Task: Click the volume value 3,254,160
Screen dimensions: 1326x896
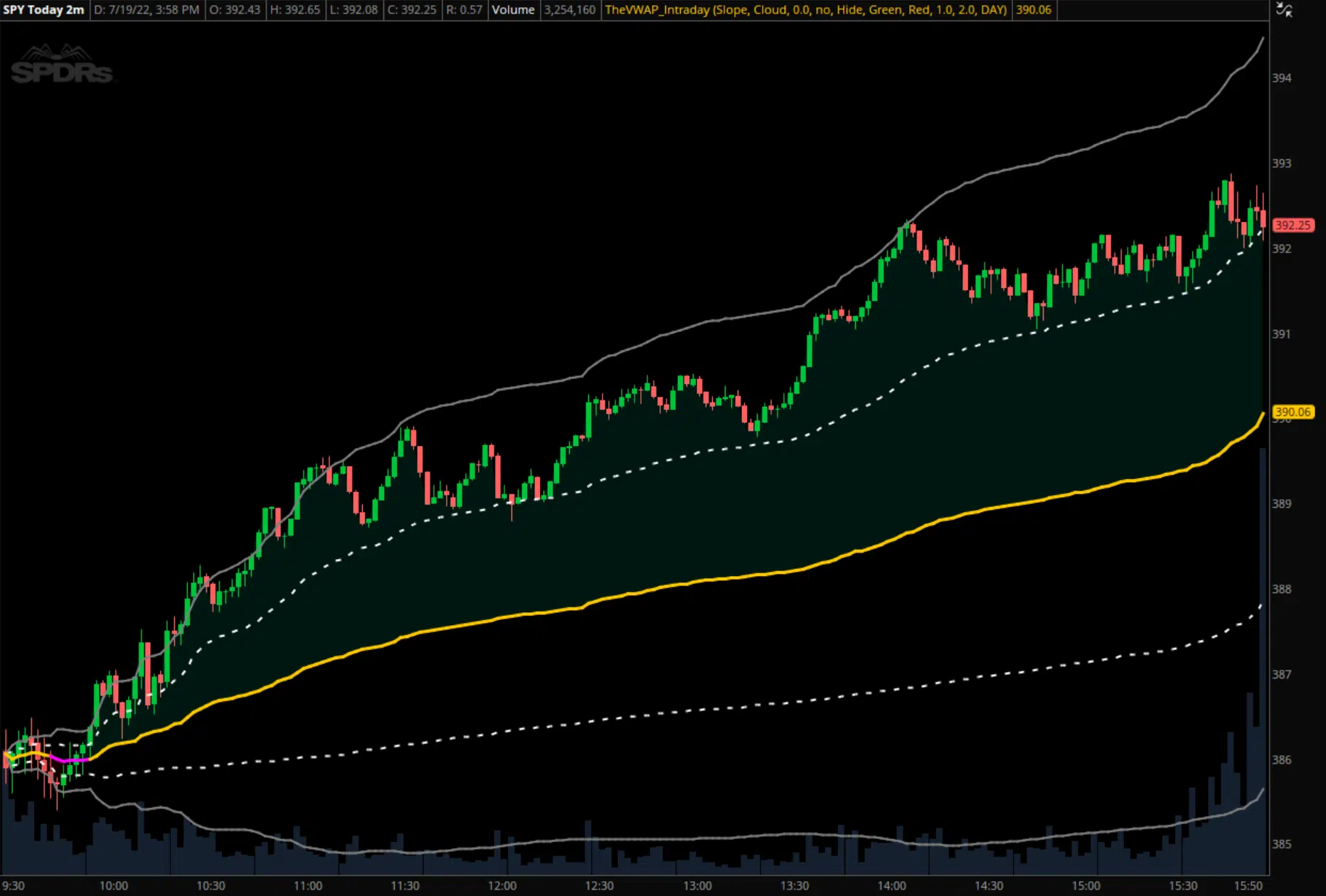Action: [x=570, y=10]
